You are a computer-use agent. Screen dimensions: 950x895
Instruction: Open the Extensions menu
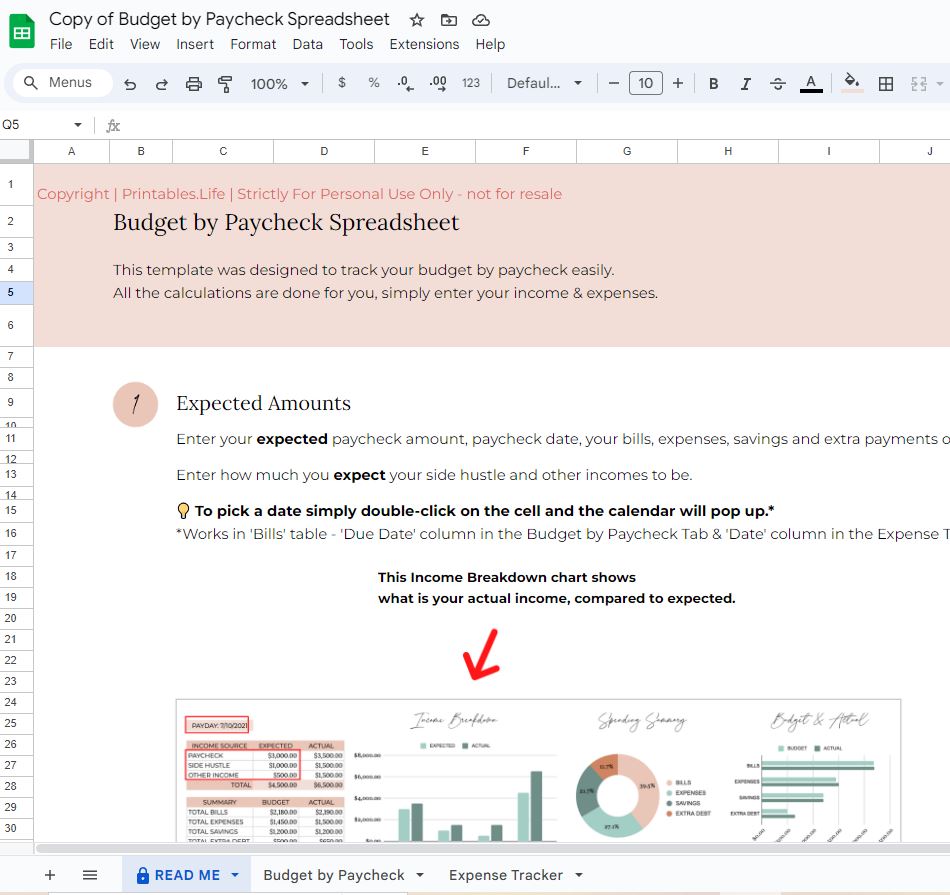(x=424, y=44)
